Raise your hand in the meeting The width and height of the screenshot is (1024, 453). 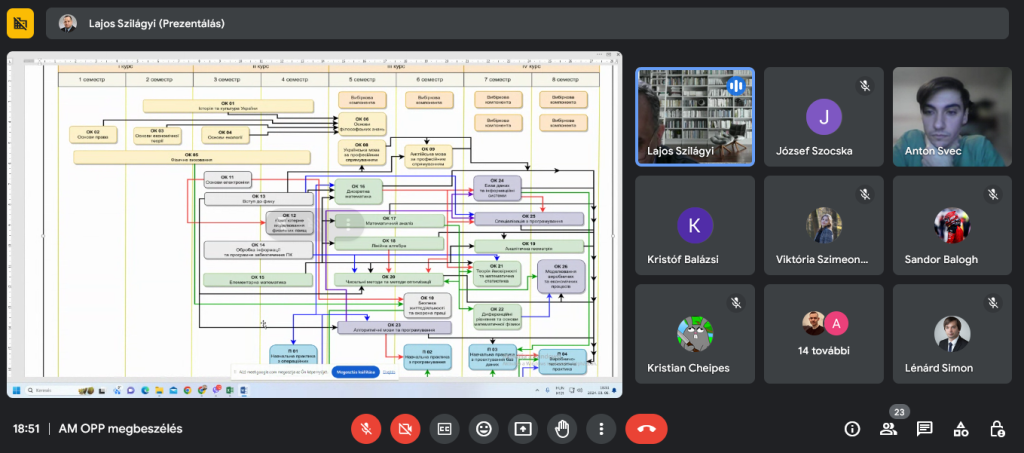click(x=562, y=428)
